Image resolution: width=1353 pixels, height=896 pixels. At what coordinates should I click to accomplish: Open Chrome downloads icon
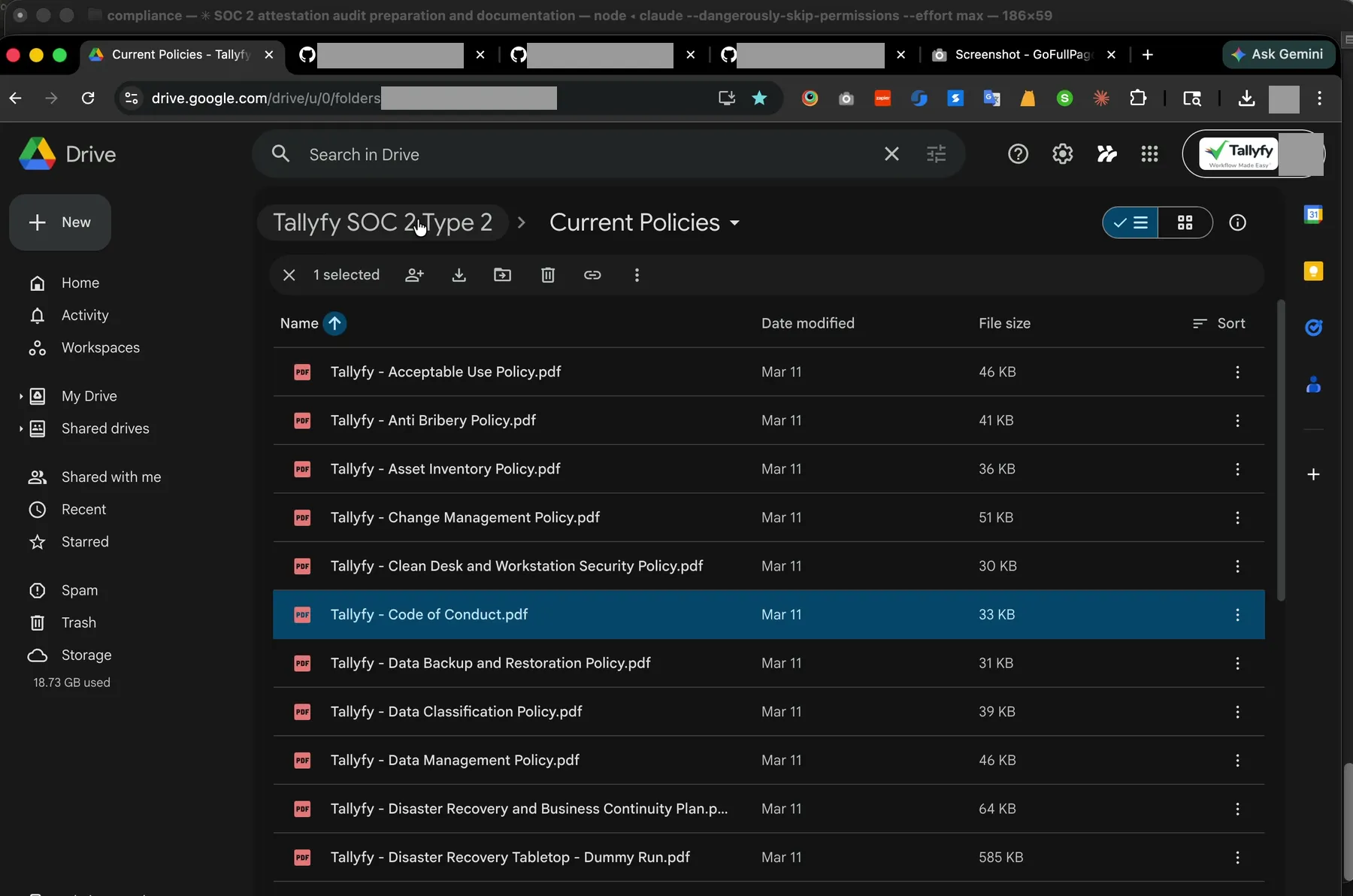coord(1246,98)
